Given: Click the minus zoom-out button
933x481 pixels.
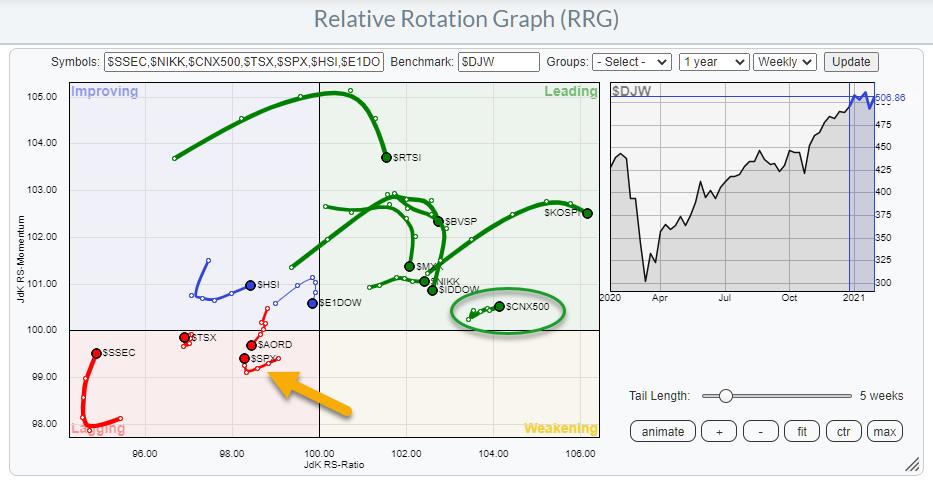Looking at the screenshot, I should 759,431.
